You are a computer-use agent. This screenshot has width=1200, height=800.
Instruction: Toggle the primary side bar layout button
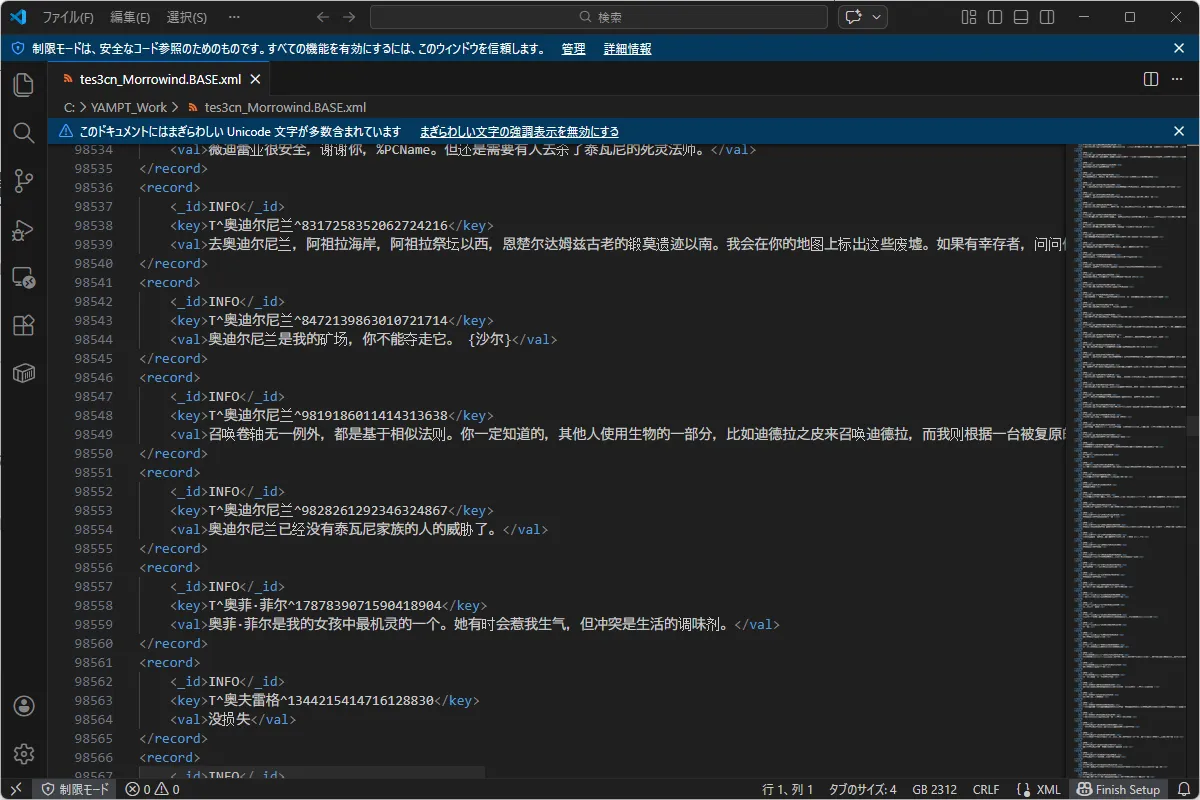[x=995, y=17]
